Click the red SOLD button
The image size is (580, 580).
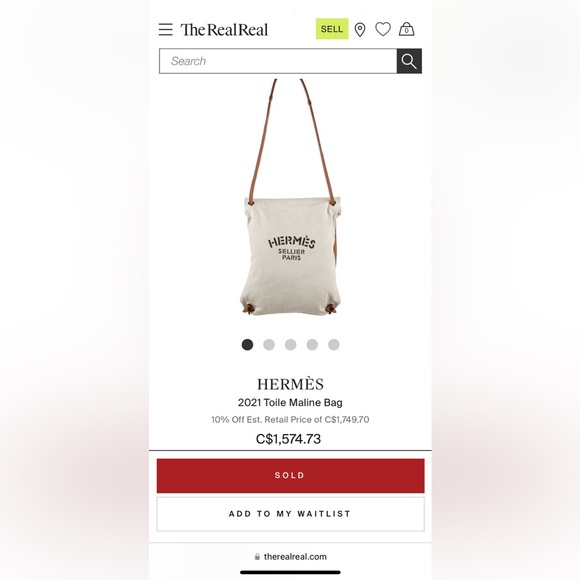click(x=290, y=476)
